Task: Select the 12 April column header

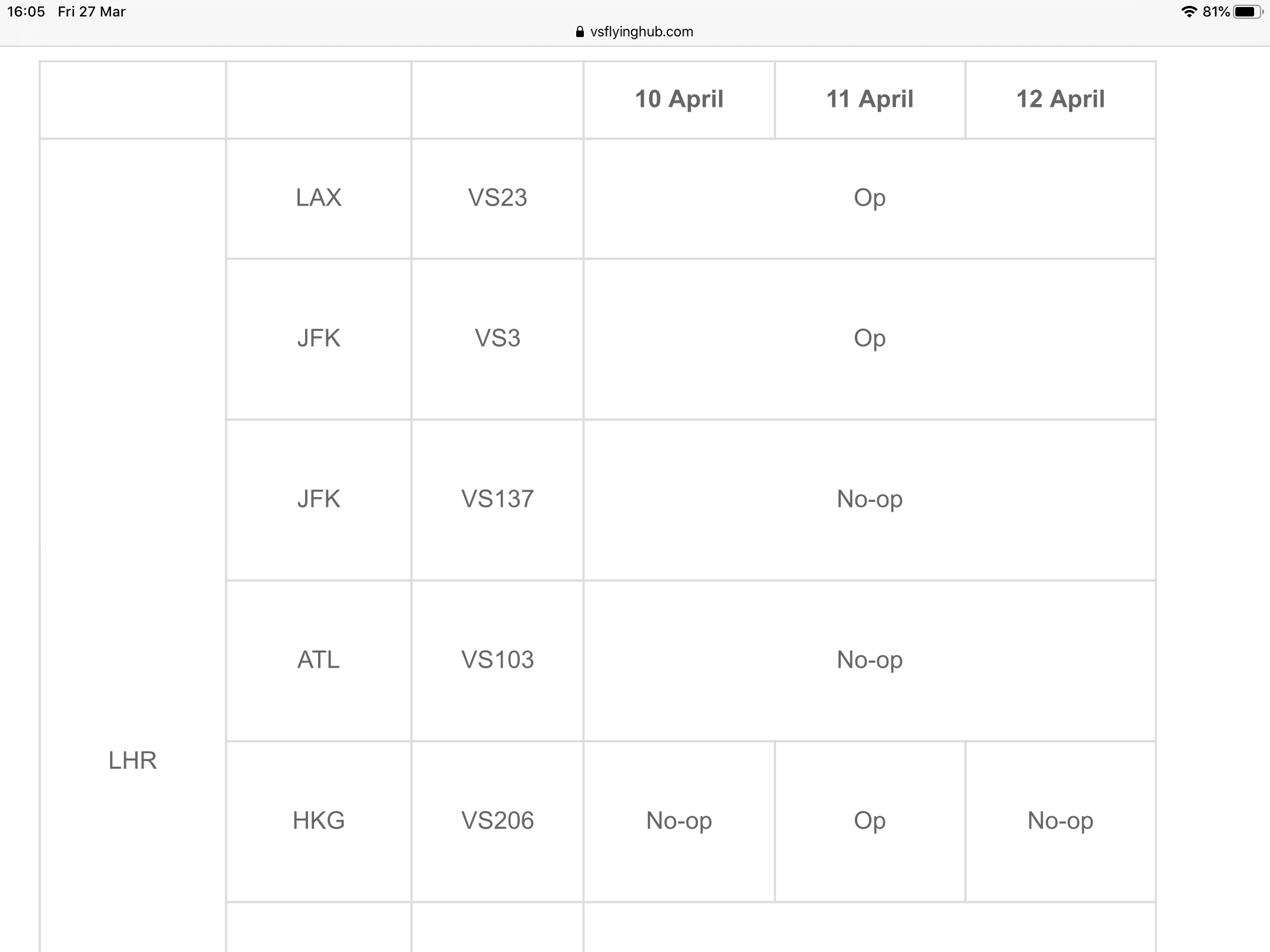Action: click(1061, 99)
